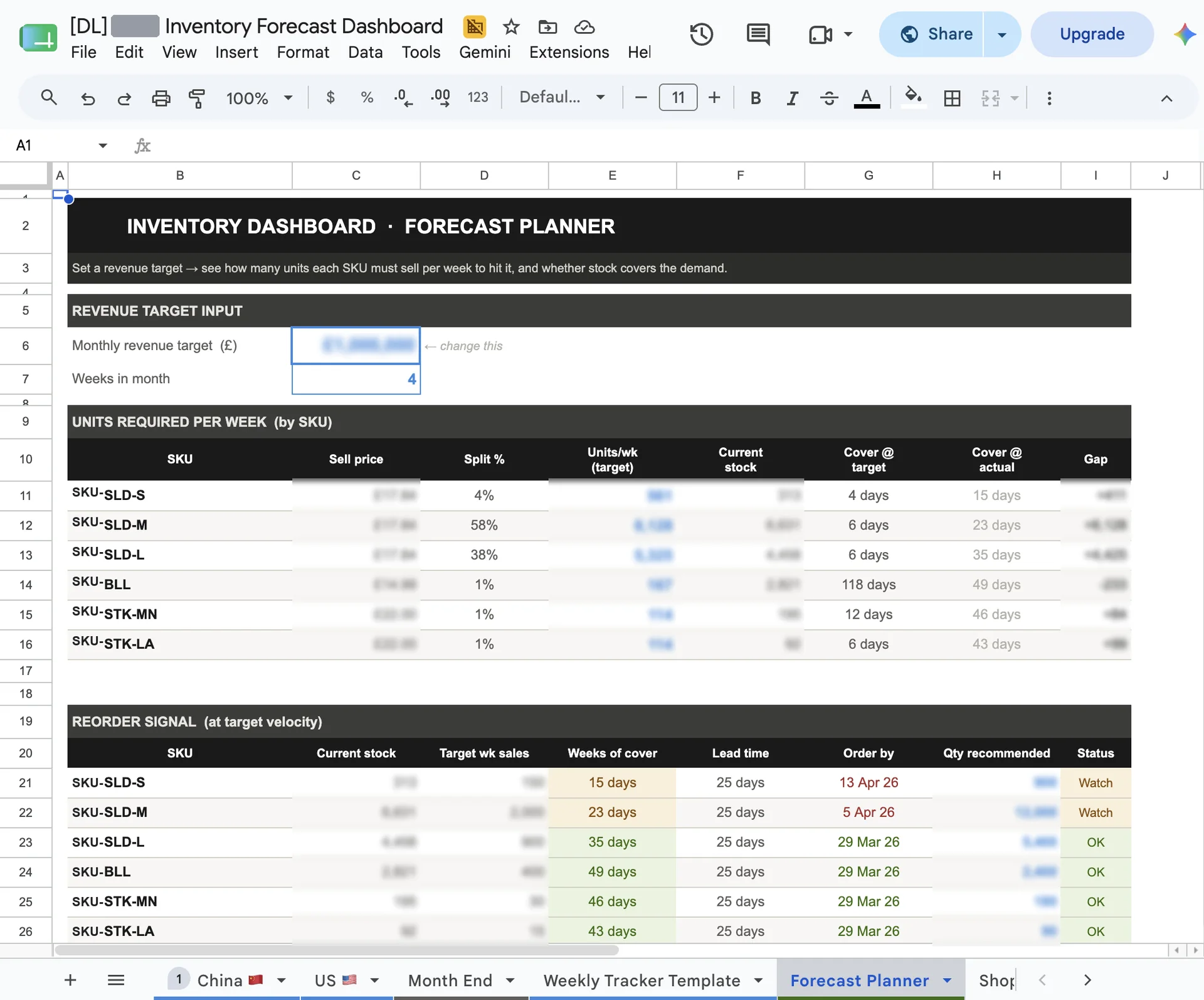Open the Insert menu
The image size is (1204, 1000).
[x=236, y=52]
